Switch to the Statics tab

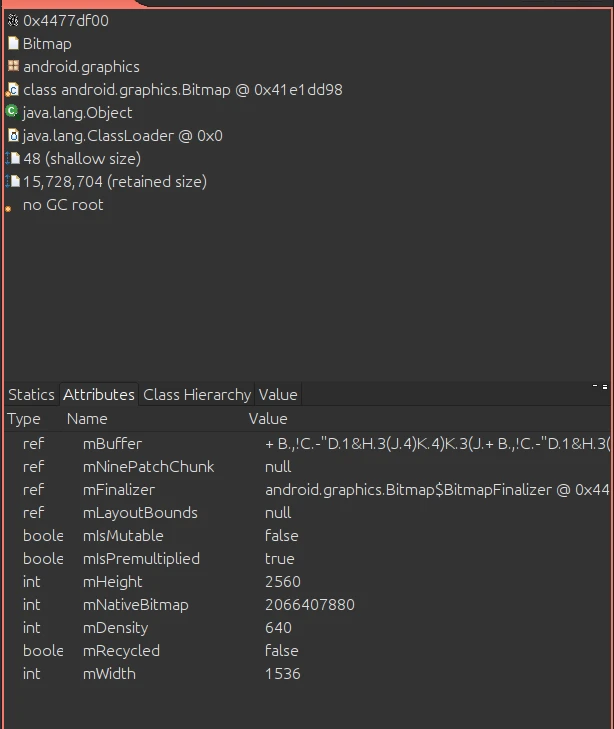[31, 394]
